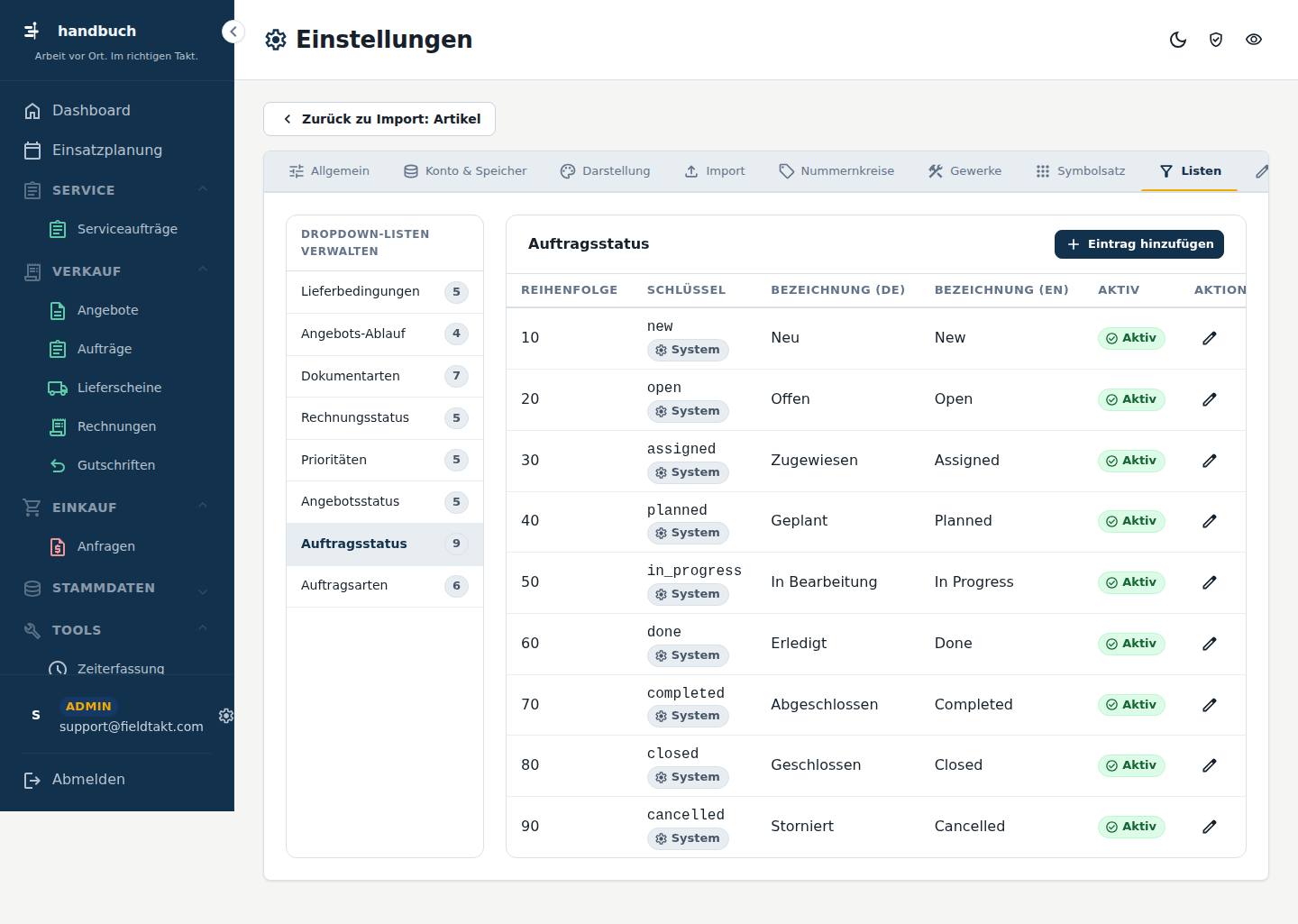The height and width of the screenshot is (924, 1298).
Task: Open Dashboard from the sidebar
Action: 117,111
